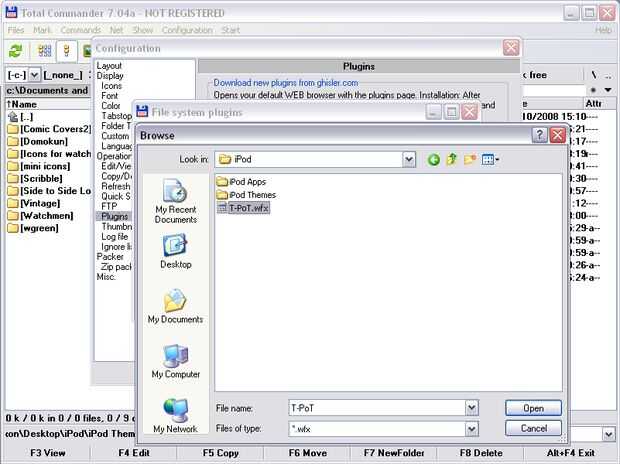Open the [wgreen] folder
Viewport: 620px width, 464px height.
33,228
